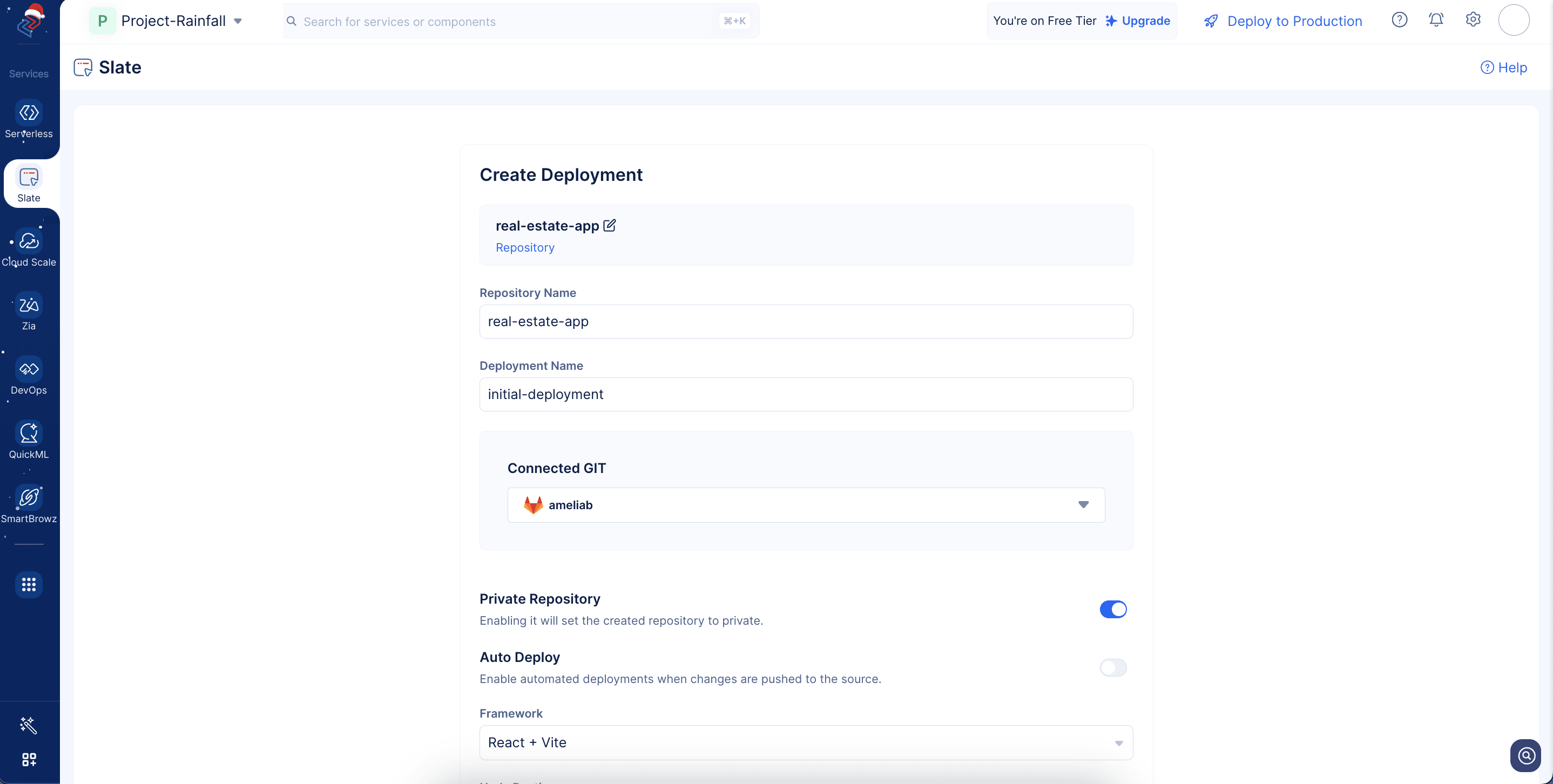This screenshot has width=1553, height=784.
Task: Open the Serverless service
Action: tap(29, 120)
